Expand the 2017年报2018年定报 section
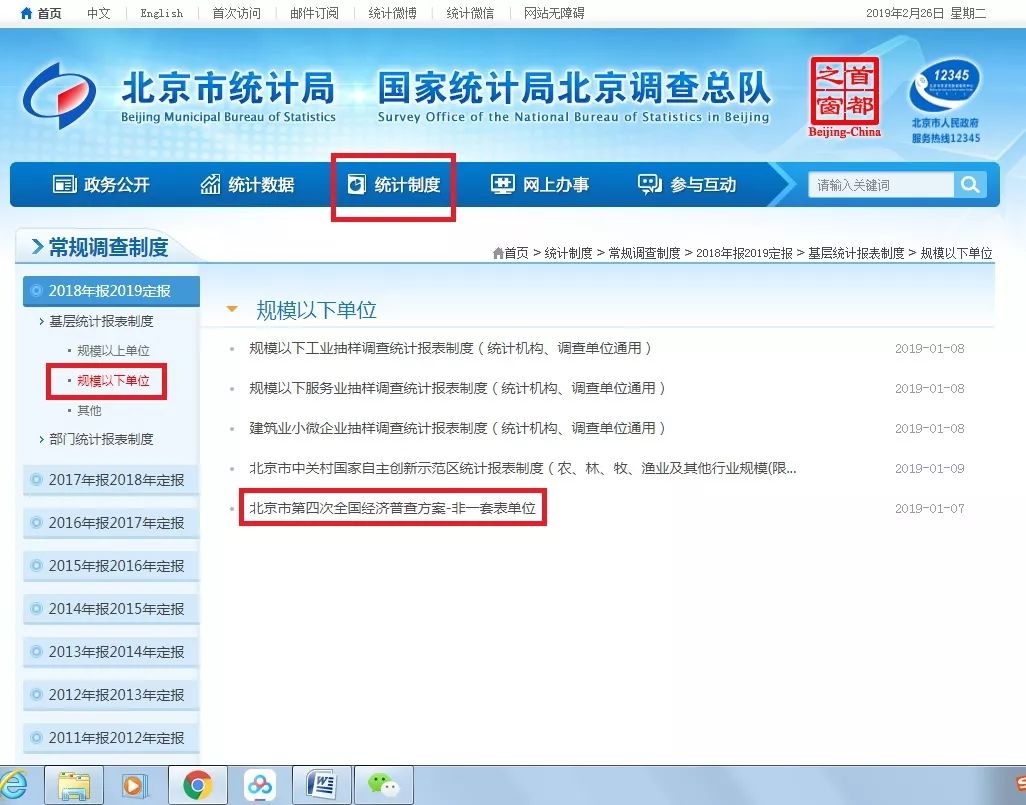The image size is (1026, 805). (x=115, y=480)
